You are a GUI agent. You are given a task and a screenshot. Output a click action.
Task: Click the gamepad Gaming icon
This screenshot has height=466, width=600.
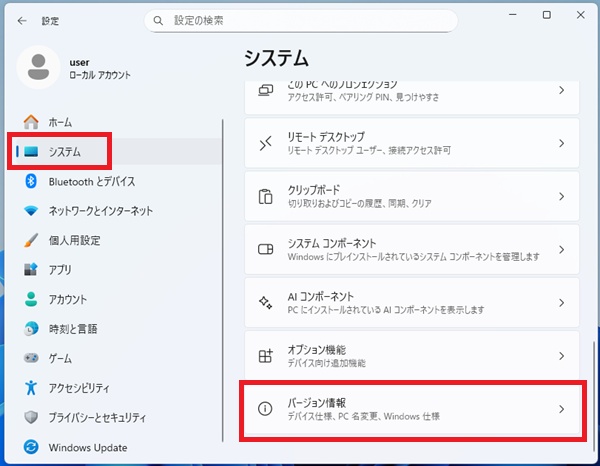coord(31,358)
